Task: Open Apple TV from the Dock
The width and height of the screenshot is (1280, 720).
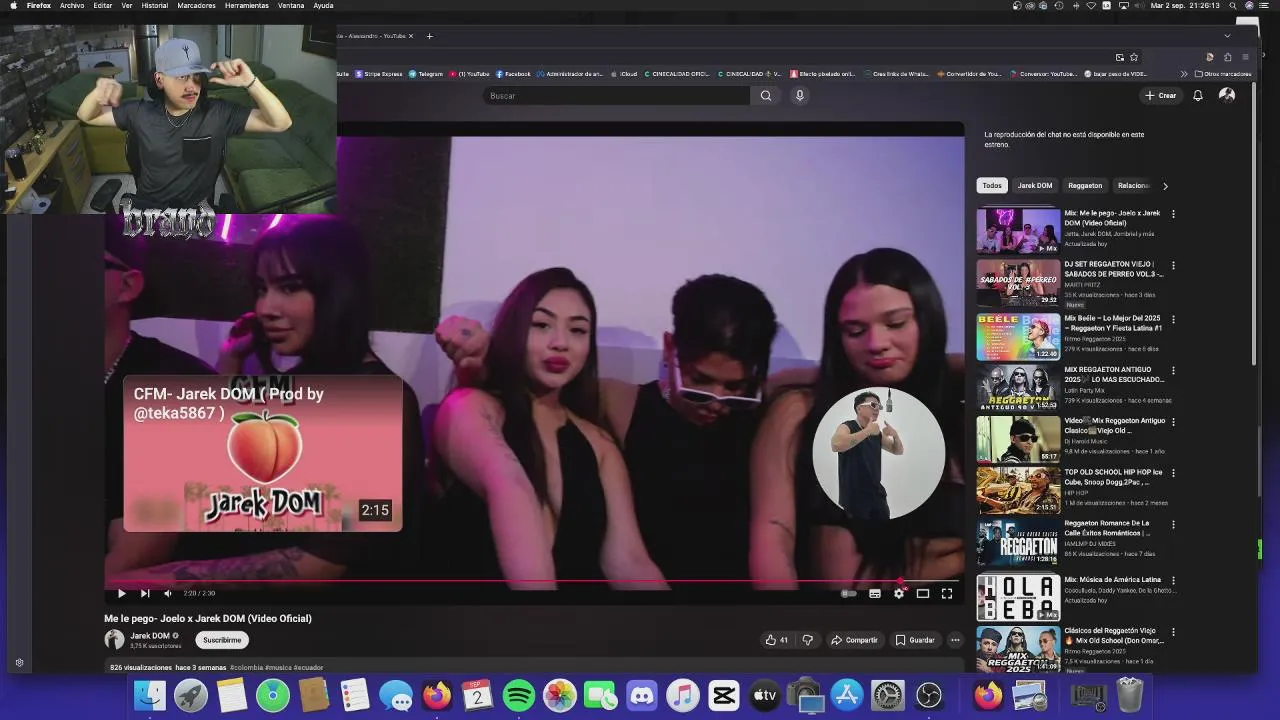Action: [765, 695]
